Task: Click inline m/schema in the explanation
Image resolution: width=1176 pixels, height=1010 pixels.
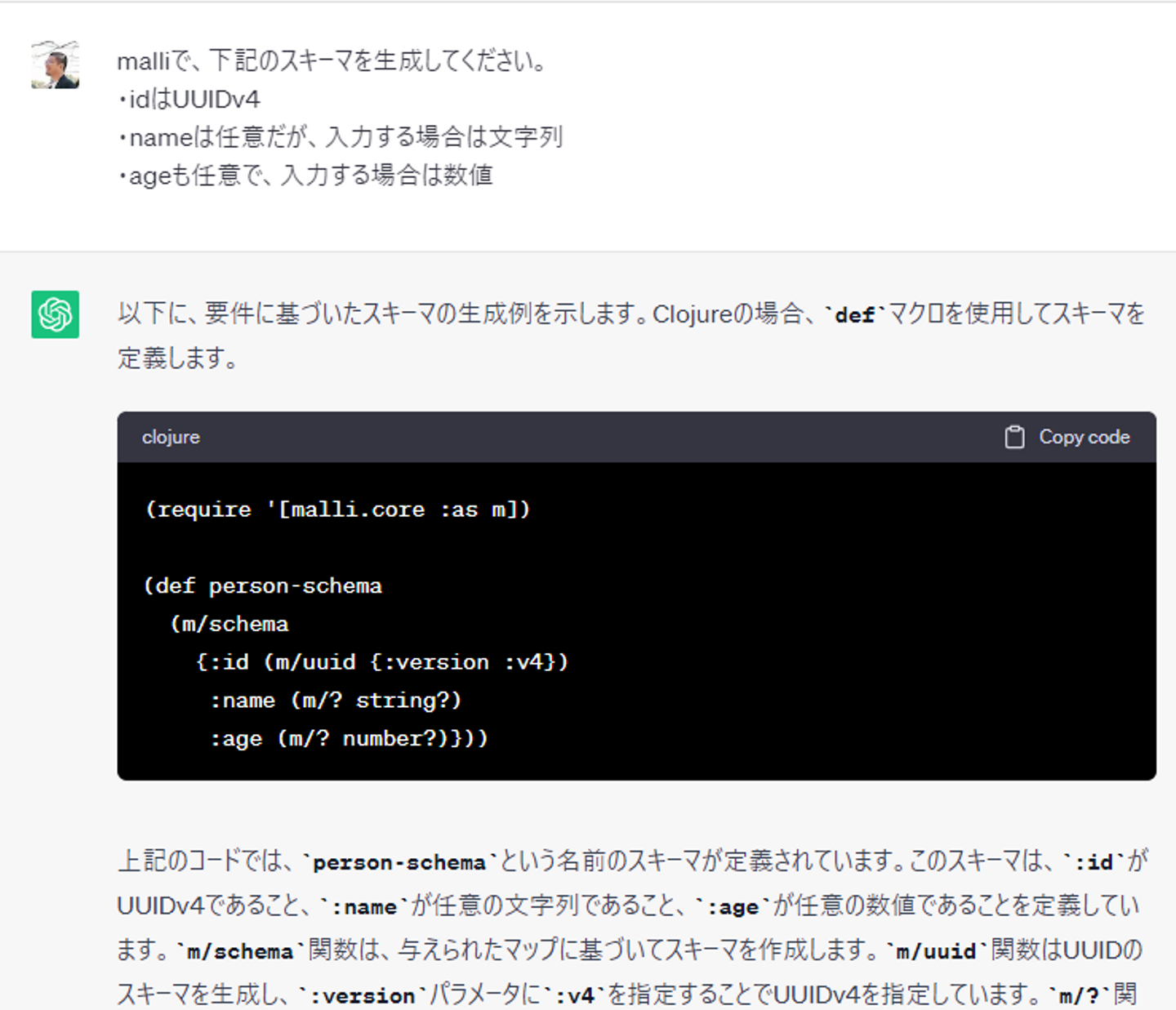Action: click(240, 951)
